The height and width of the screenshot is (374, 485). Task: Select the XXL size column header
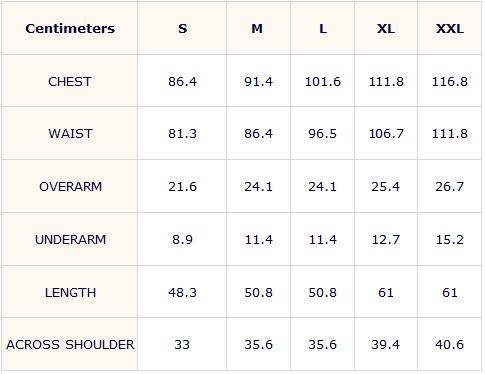pyautogui.click(x=450, y=29)
